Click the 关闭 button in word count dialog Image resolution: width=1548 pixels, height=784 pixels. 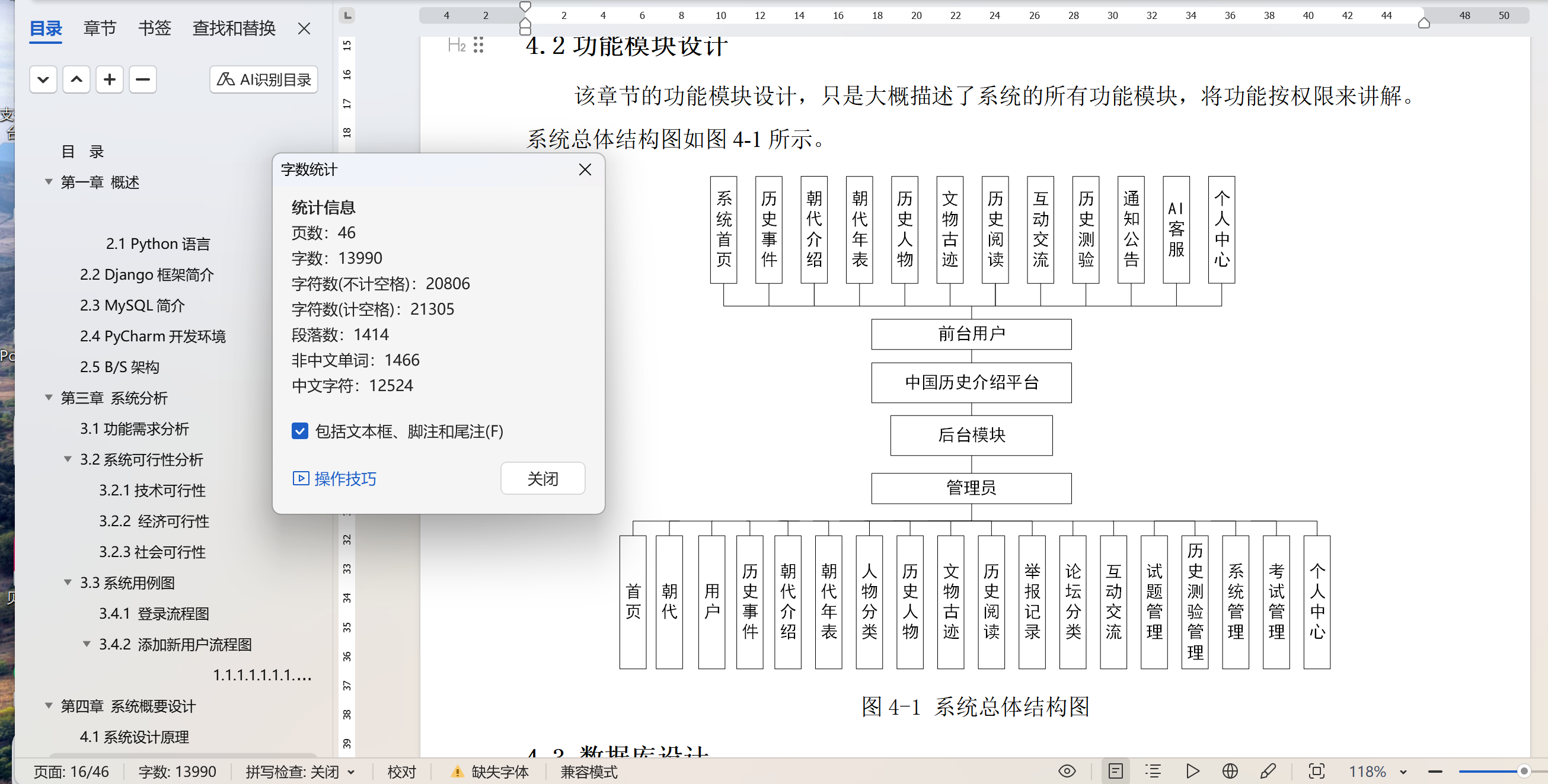click(542, 478)
